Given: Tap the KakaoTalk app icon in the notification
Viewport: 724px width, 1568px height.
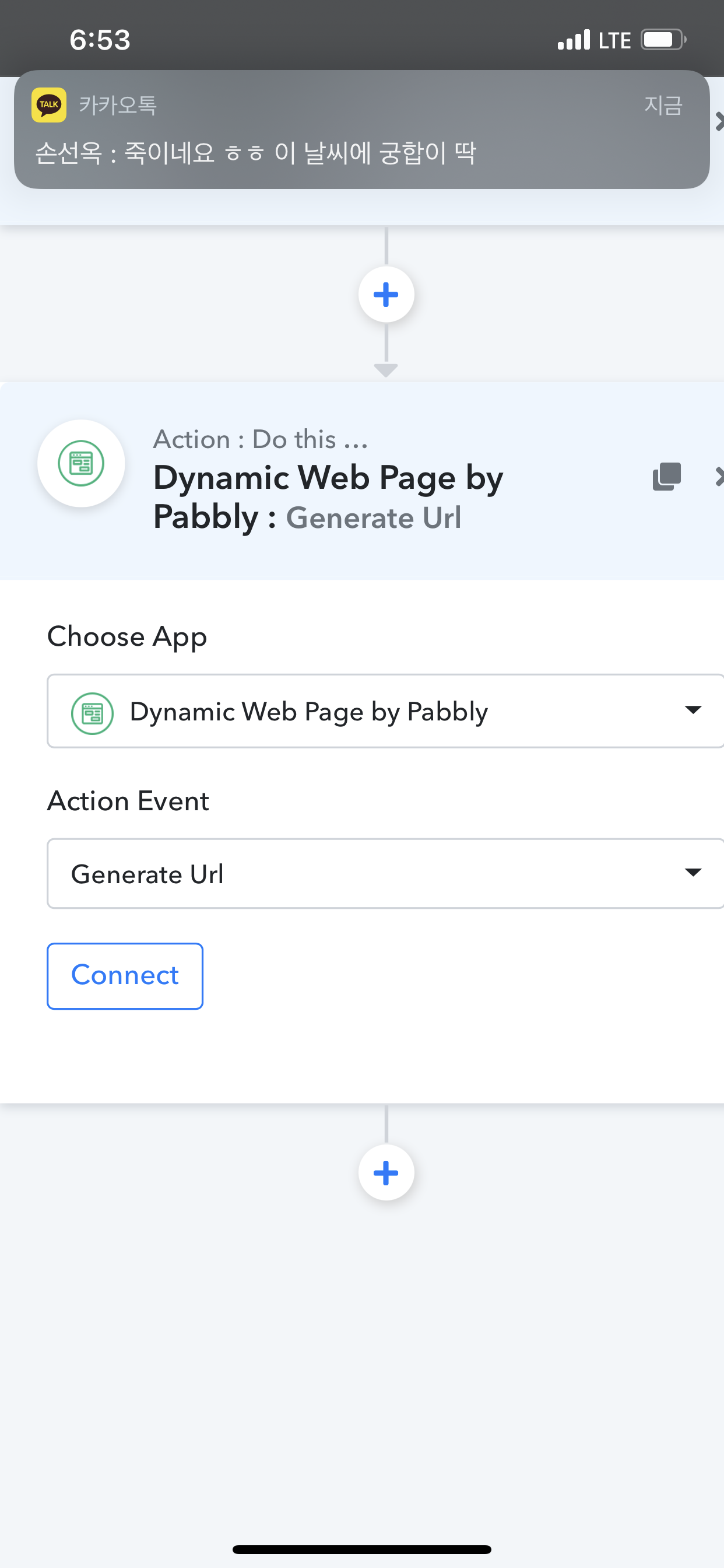Looking at the screenshot, I should [48, 104].
